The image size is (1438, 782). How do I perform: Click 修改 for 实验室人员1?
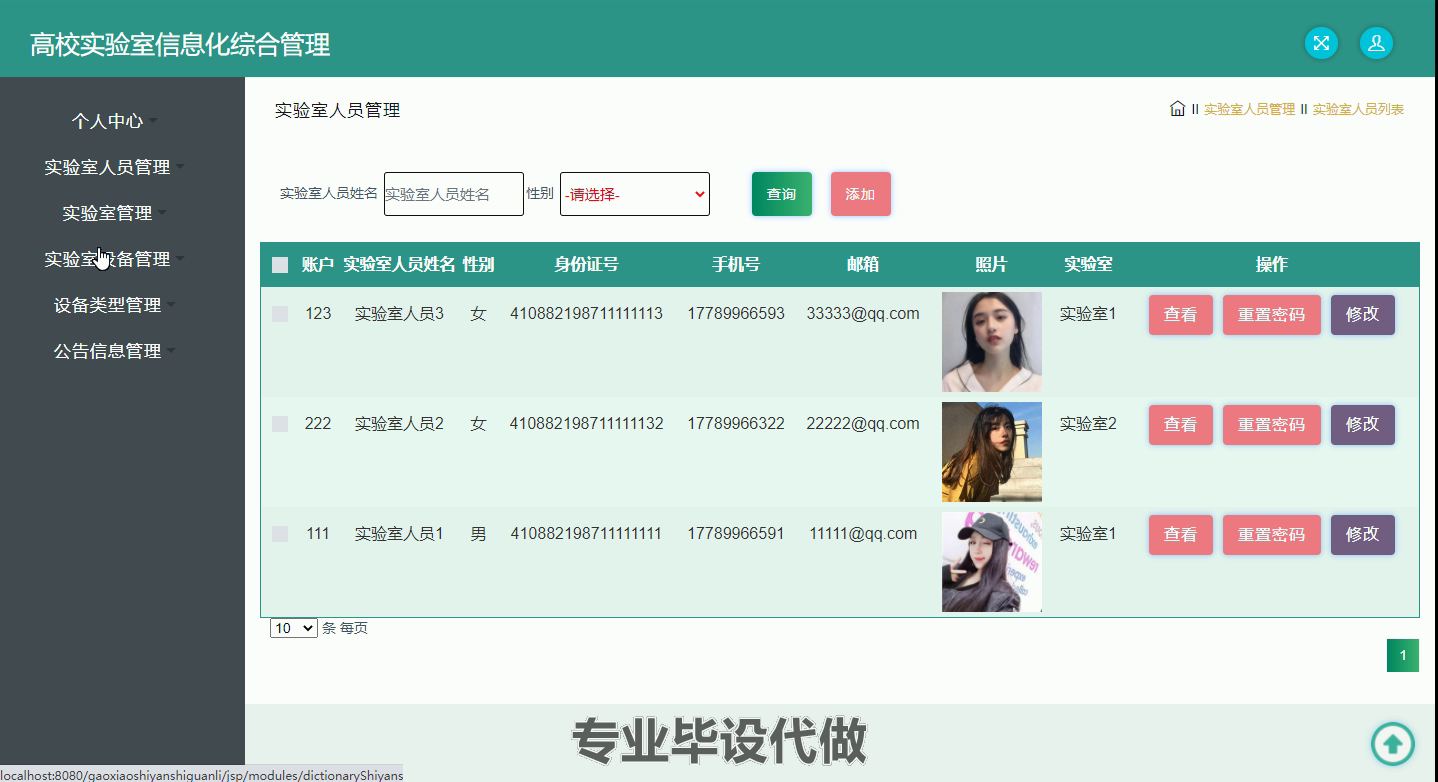[1362, 534]
